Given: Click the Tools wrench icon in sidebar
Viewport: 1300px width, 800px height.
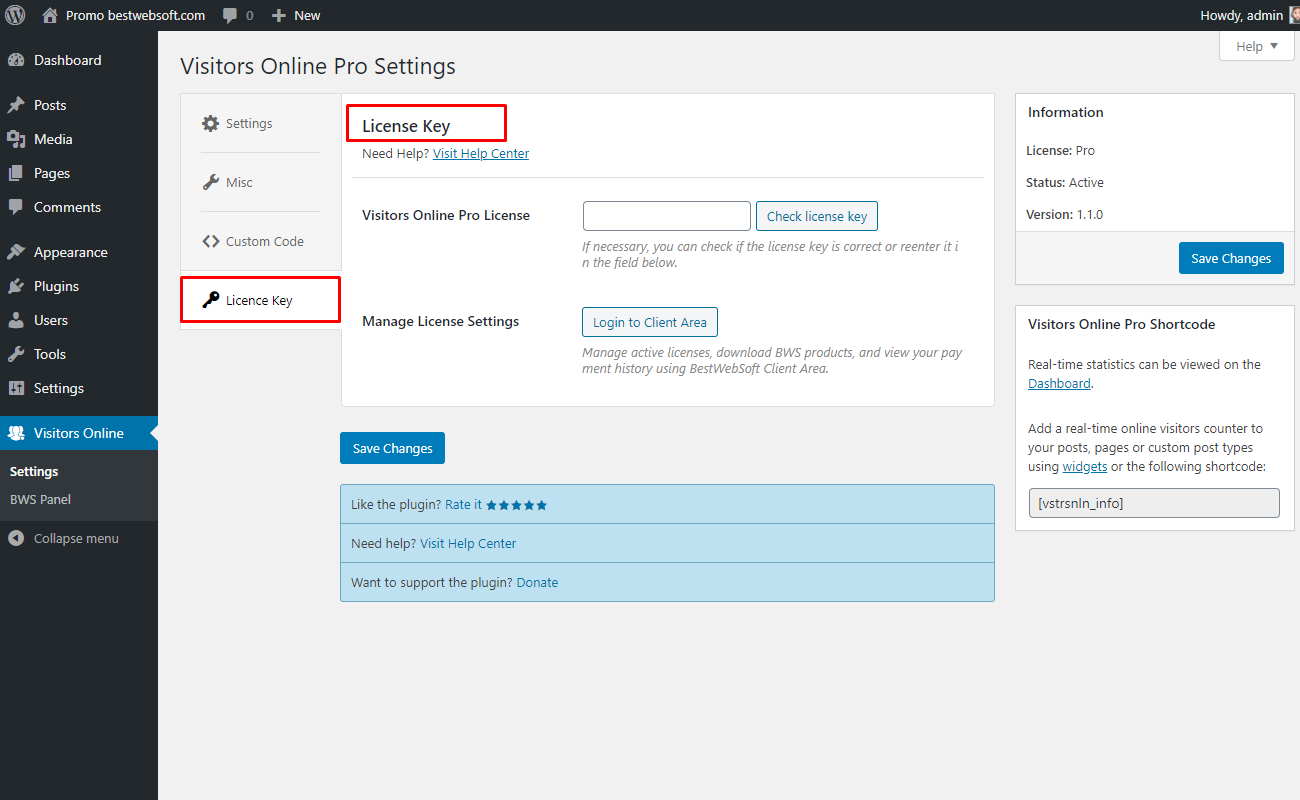Looking at the screenshot, I should [x=16, y=354].
